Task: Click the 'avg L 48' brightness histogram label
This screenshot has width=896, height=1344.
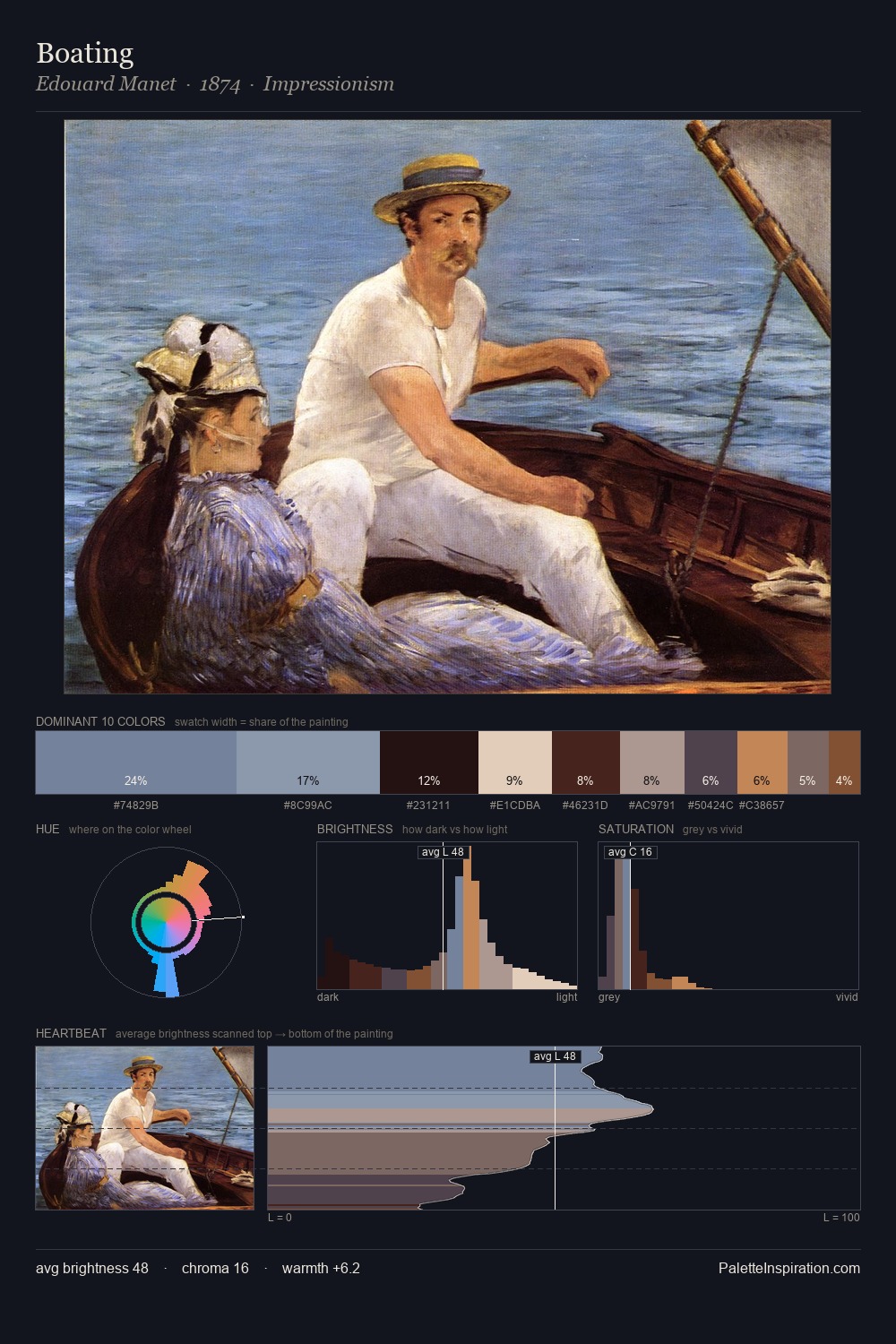Action: (444, 852)
